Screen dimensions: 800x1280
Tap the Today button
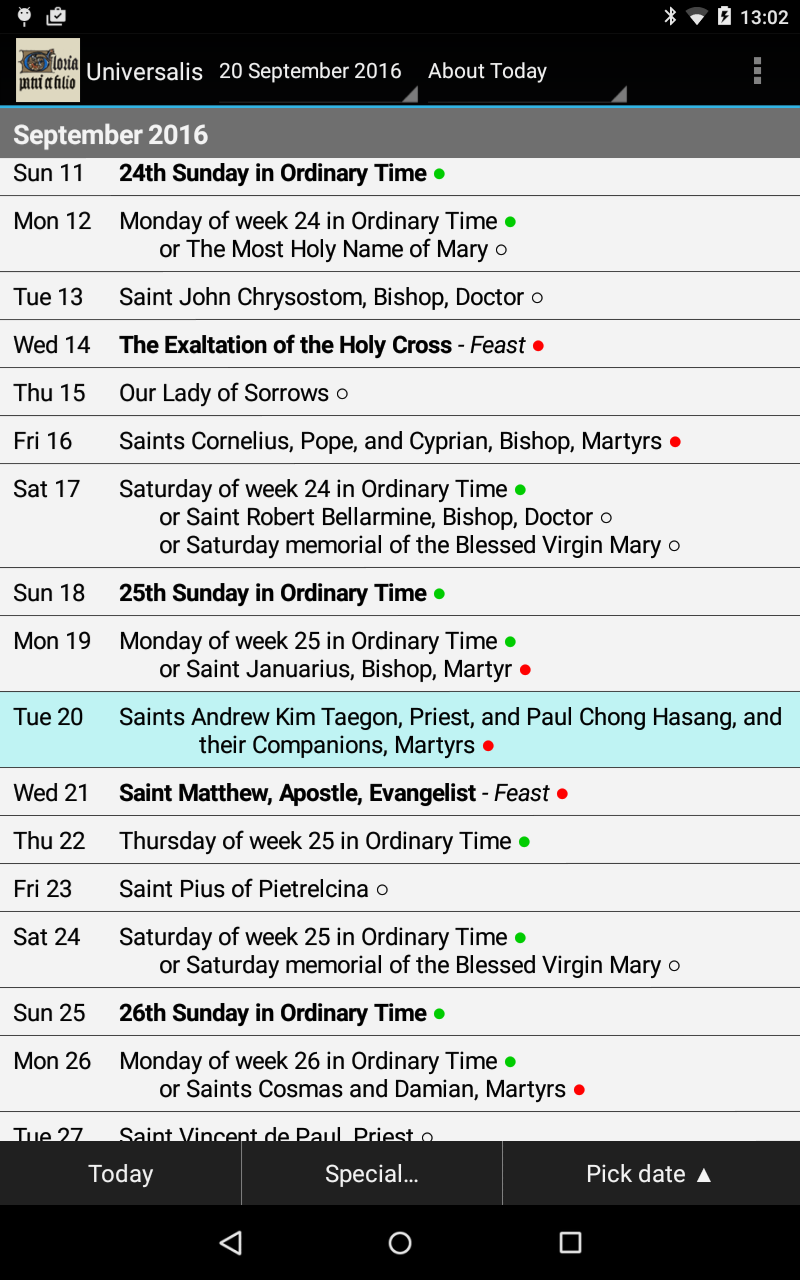[x=120, y=1174]
